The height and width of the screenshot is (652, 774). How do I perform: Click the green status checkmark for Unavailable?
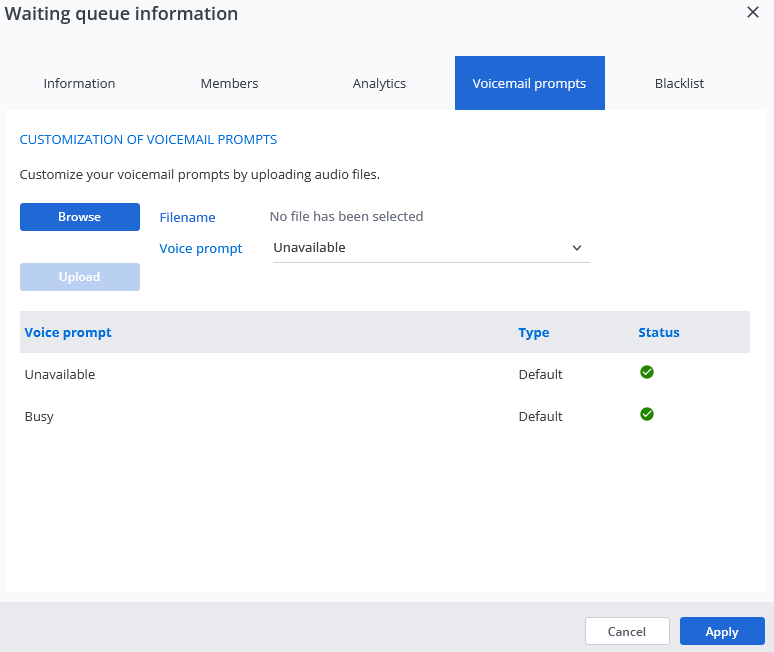coord(646,372)
